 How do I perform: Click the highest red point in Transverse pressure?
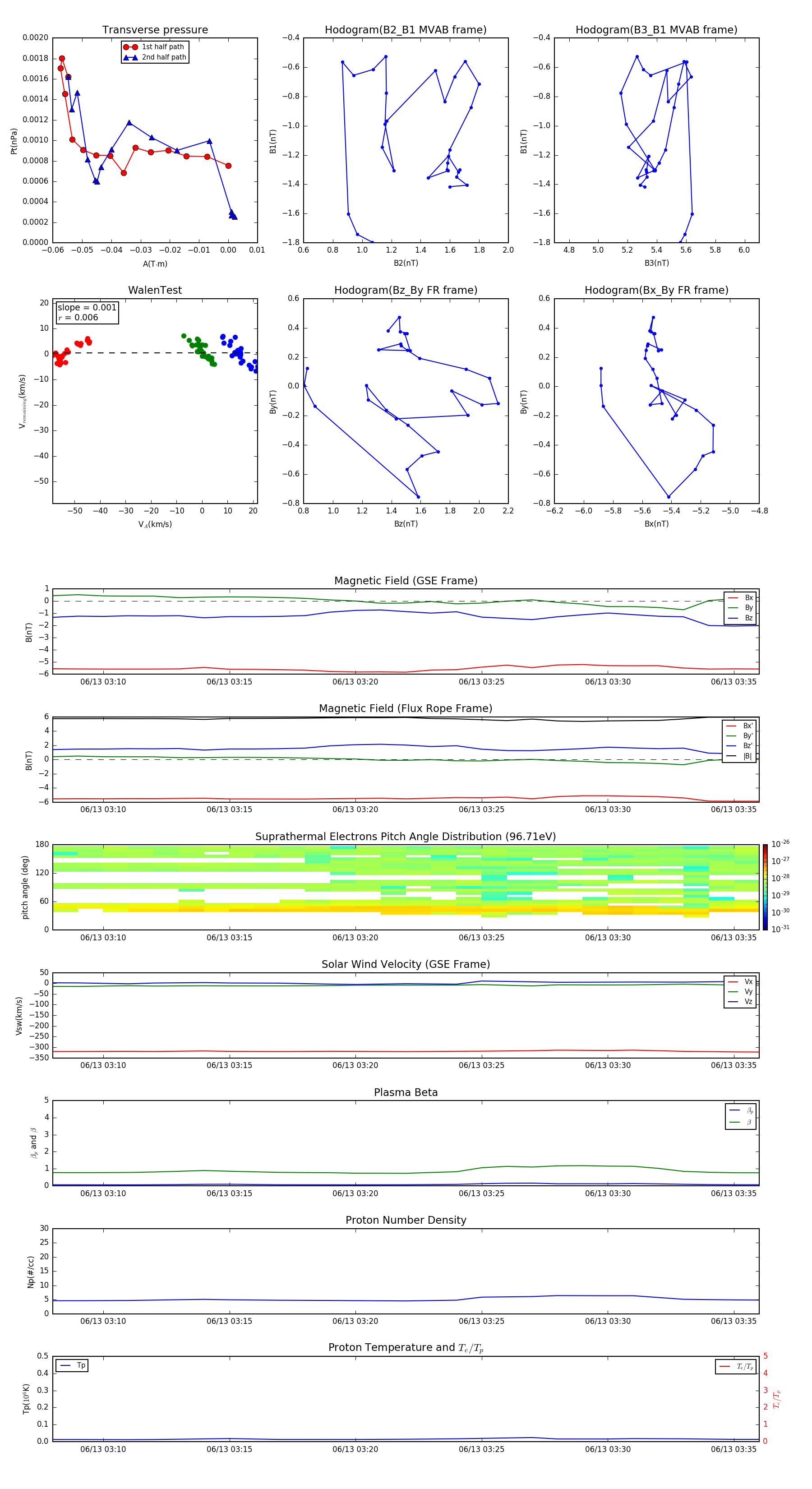coord(62,58)
